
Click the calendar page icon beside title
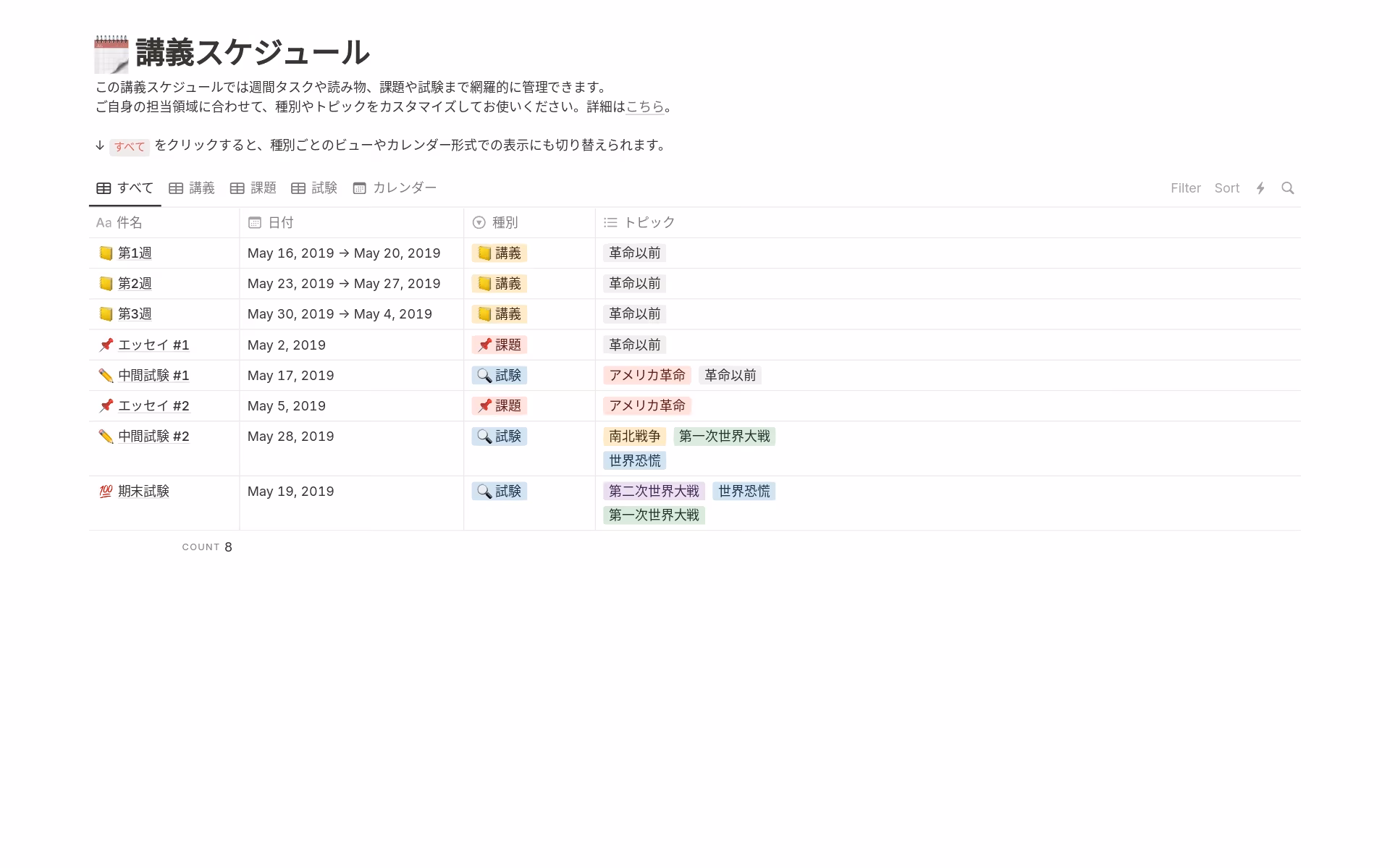(x=111, y=54)
